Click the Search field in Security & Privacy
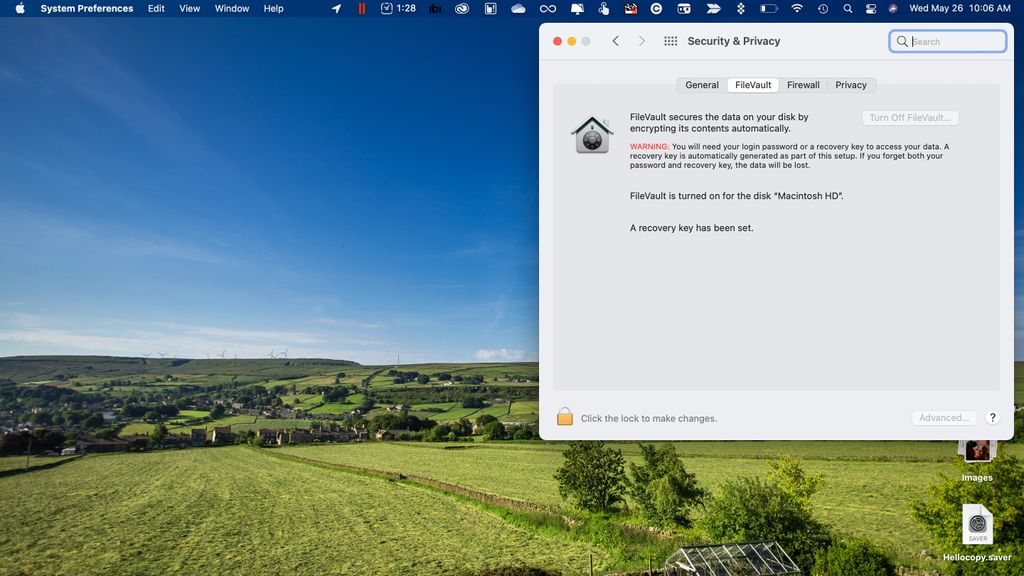1024x576 pixels. click(948, 41)
